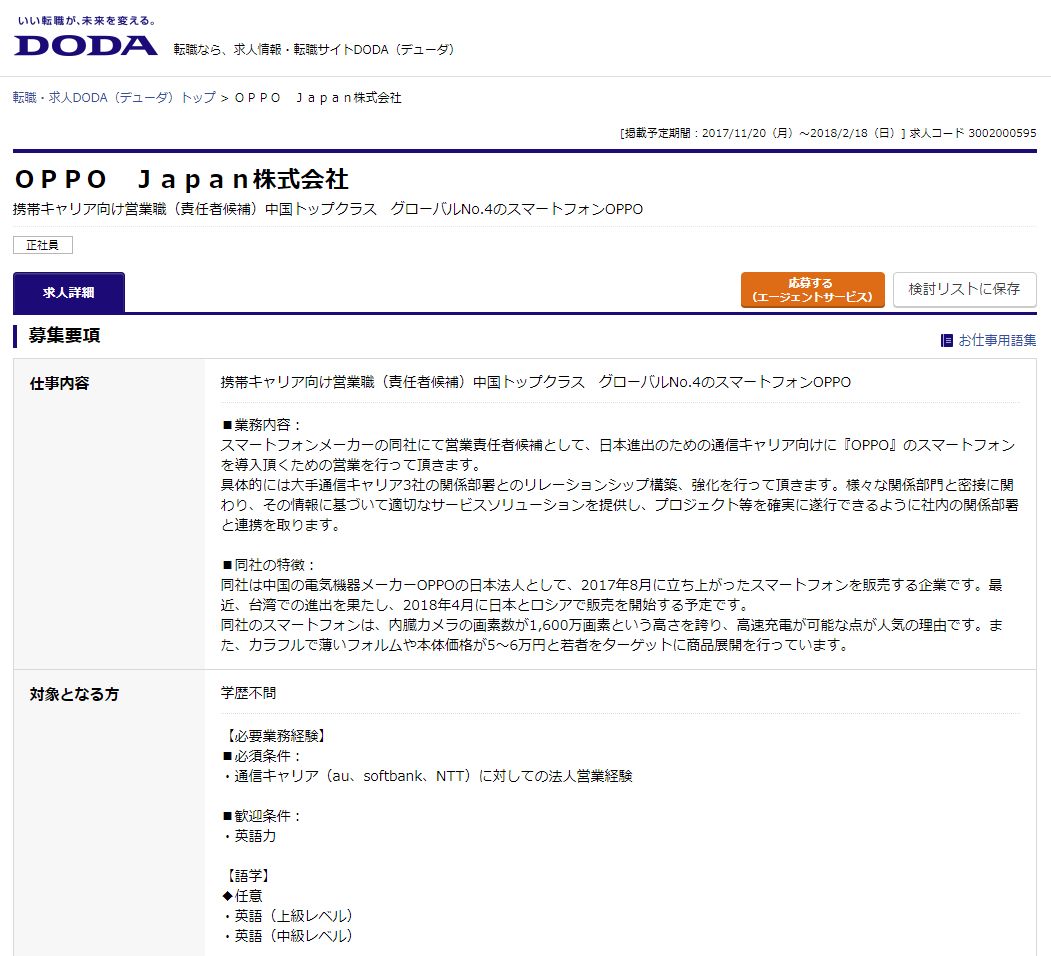Click the ◆任意 line

(x=242, y=896)
